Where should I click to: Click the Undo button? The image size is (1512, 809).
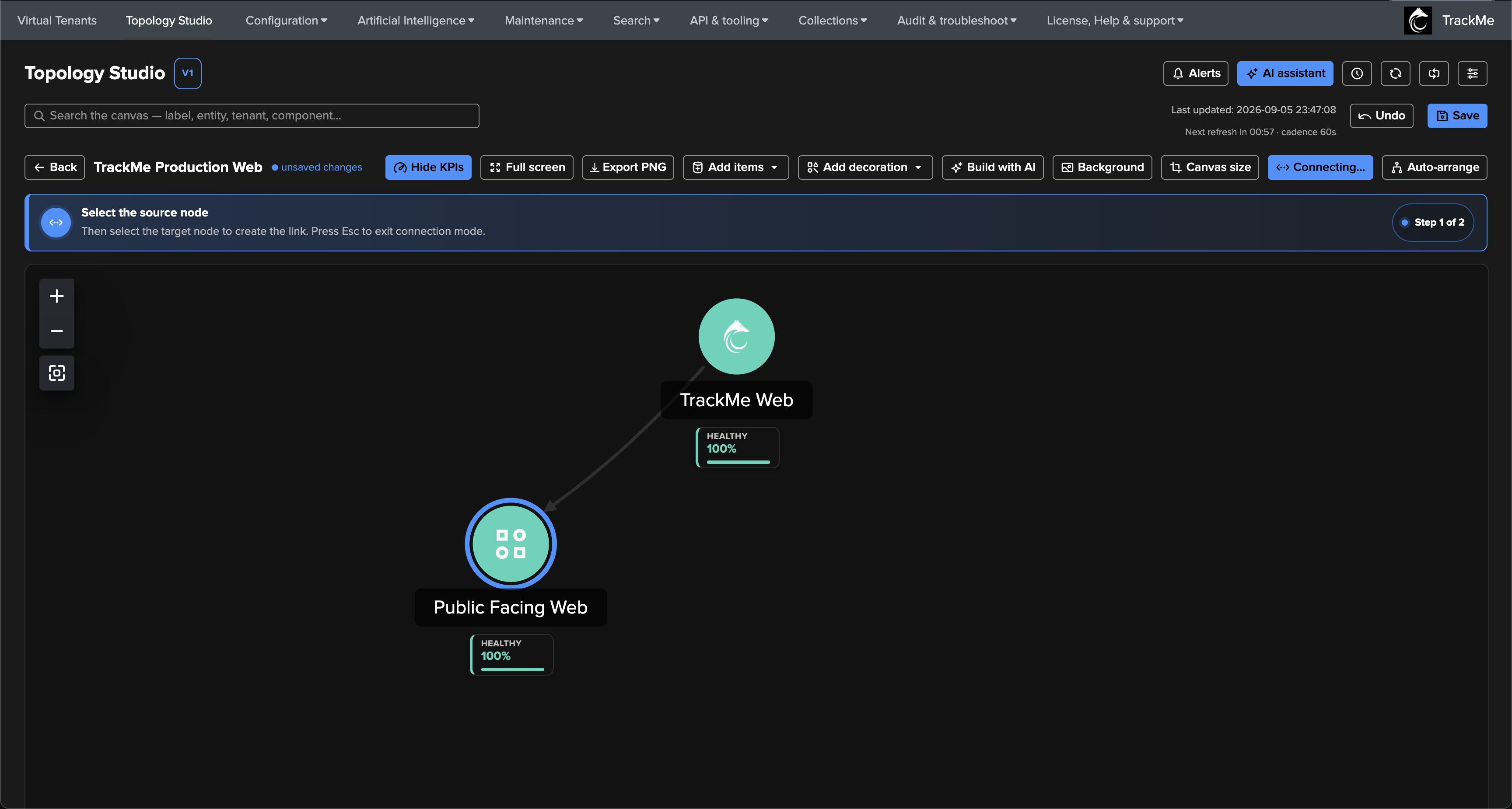click(x=1381, y=115)
